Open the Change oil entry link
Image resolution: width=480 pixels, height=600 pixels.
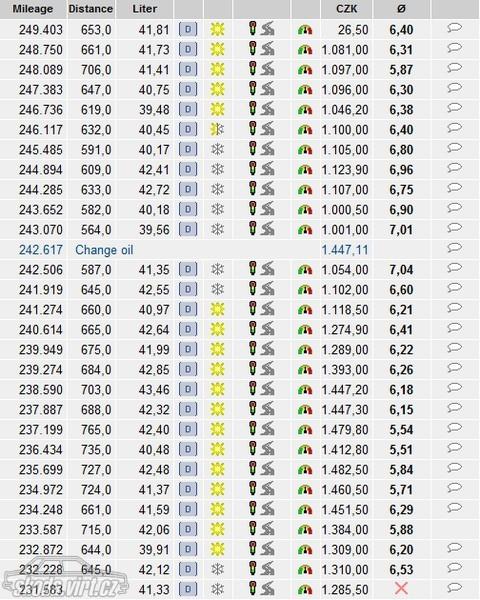point(104,250)
